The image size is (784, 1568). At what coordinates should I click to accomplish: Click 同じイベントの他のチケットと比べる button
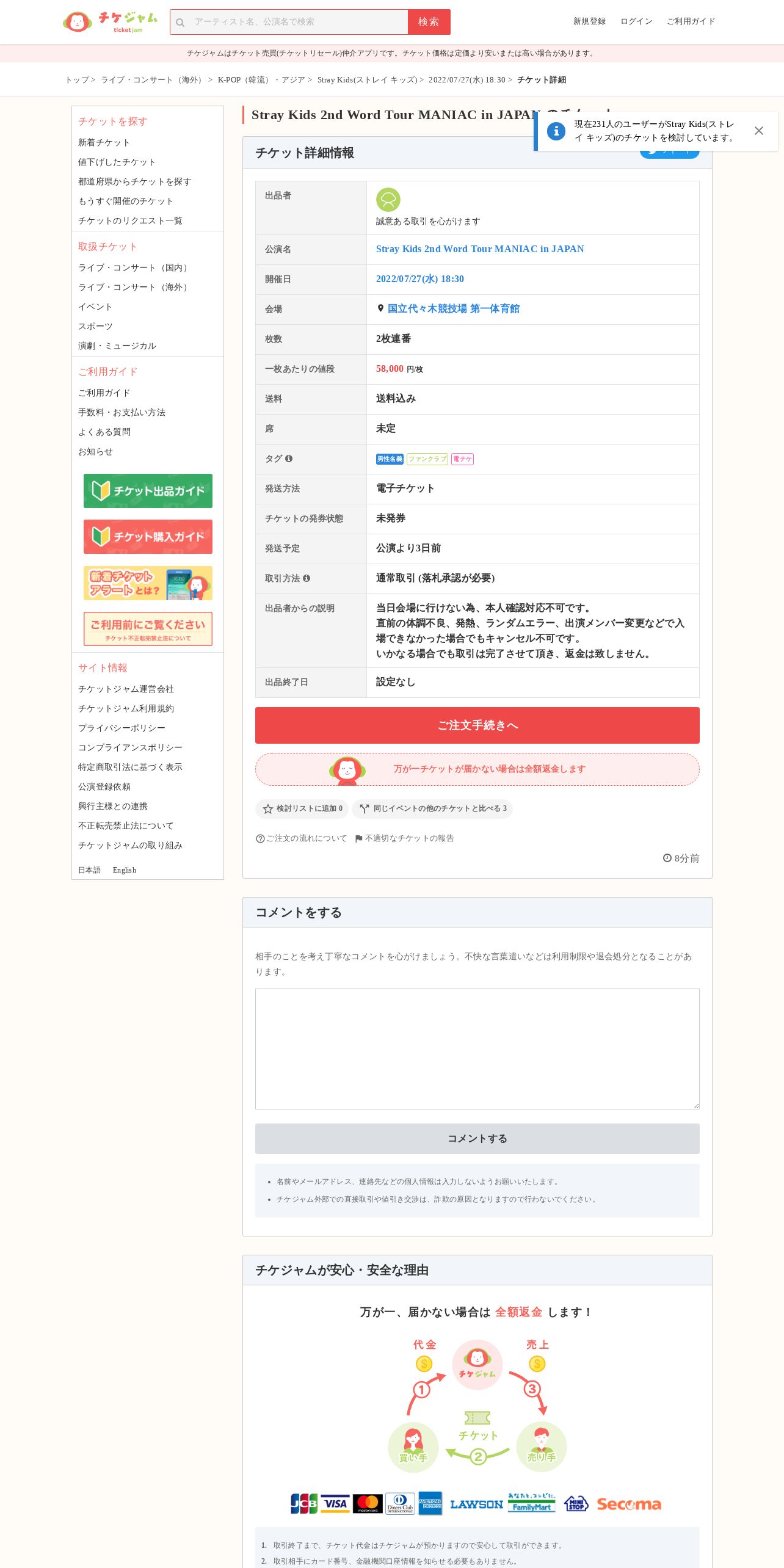pos(432,808)
